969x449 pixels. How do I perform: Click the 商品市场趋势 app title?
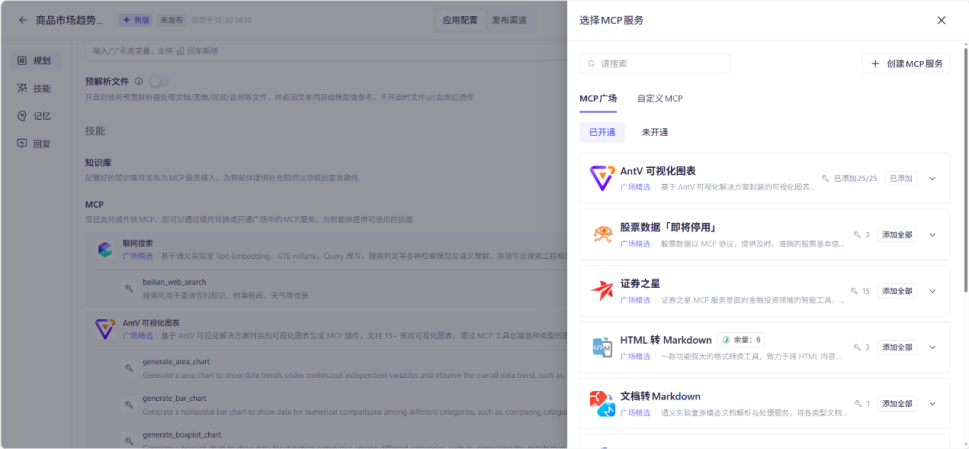(x=70, y=20)
